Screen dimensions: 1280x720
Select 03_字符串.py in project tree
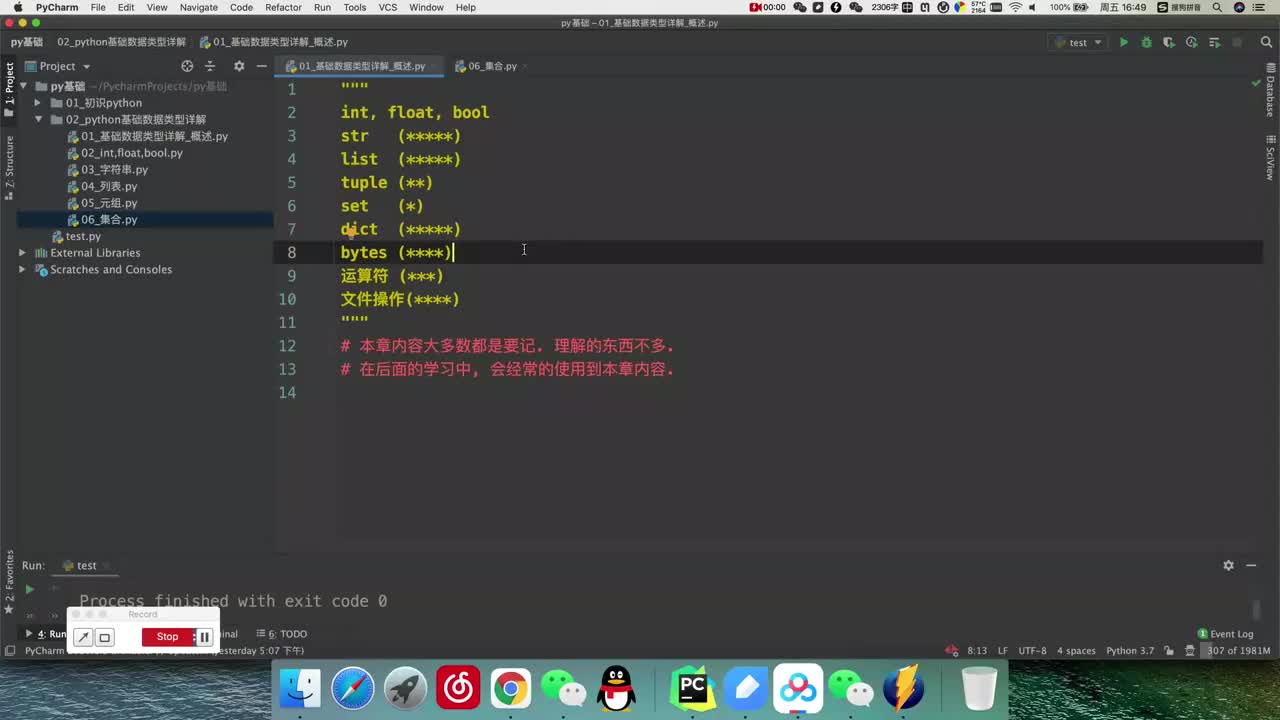click(114, 170)
